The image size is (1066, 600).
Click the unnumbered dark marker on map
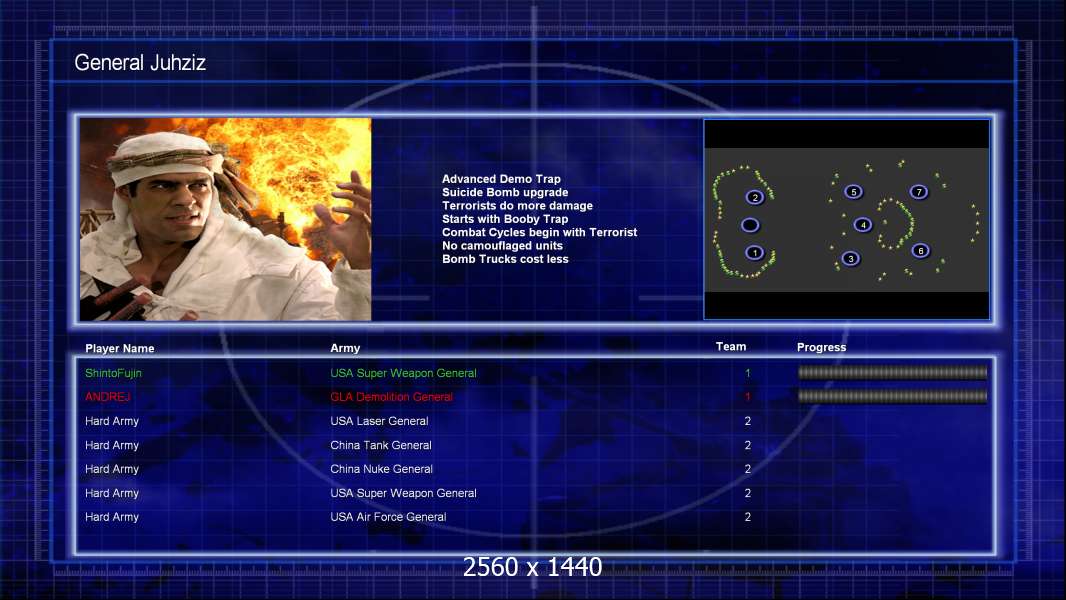coord(750,225)
